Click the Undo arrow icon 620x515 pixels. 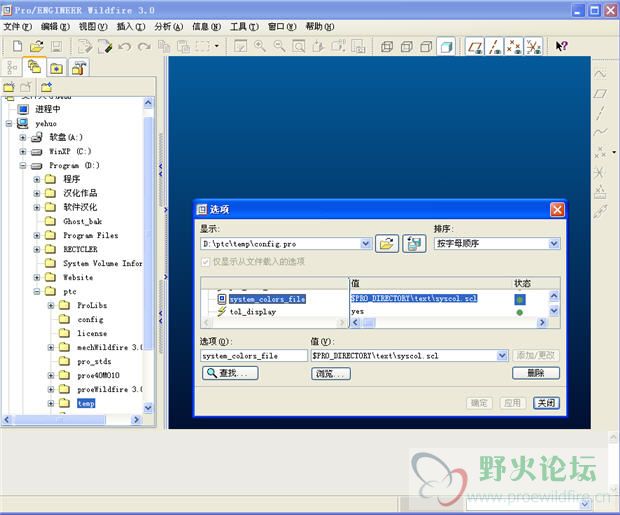coord(125,47)
